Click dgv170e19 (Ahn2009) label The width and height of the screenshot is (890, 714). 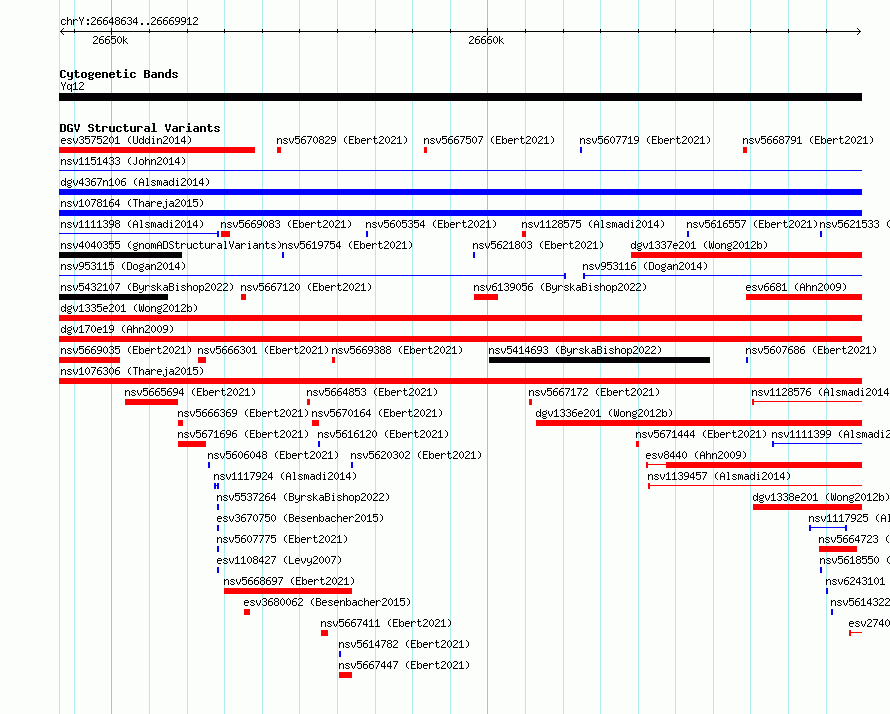(117, 329)
